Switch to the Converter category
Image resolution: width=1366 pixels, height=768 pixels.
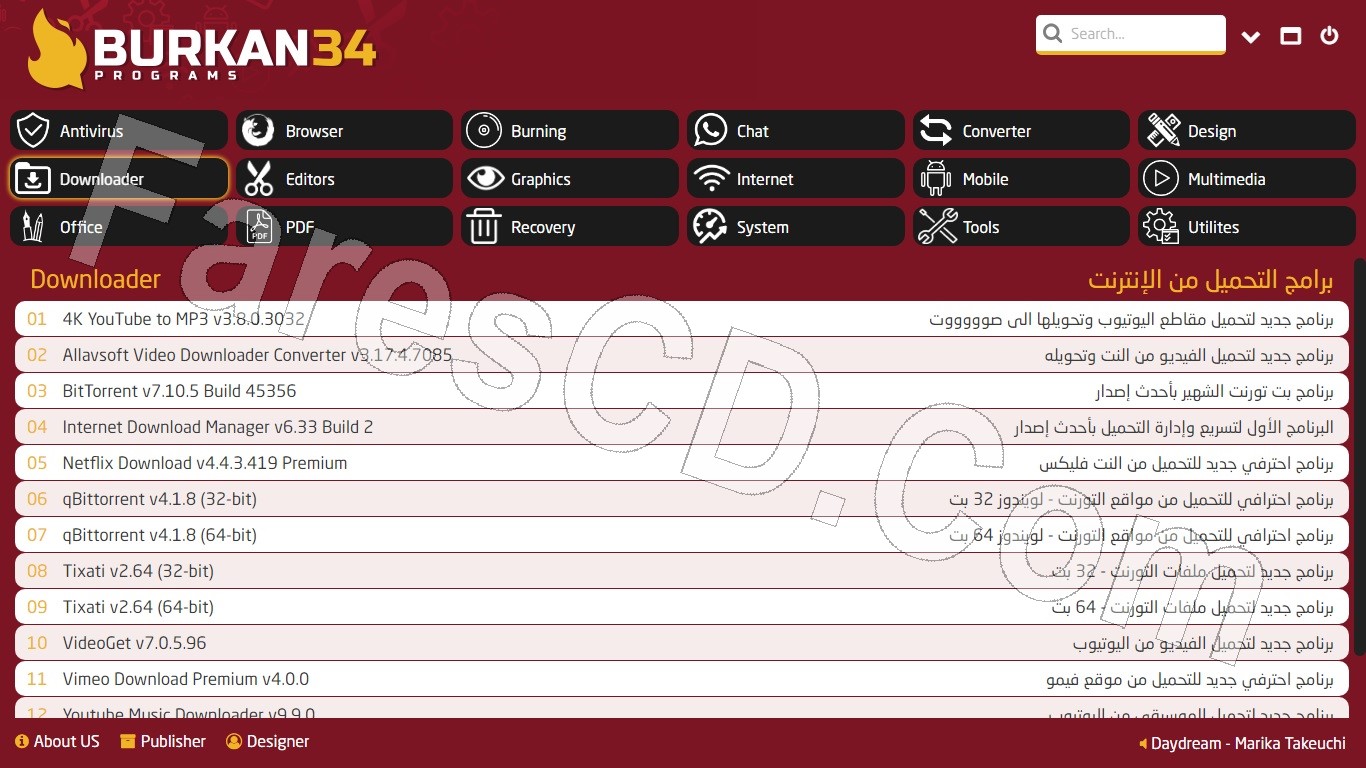pos(1021,131)
